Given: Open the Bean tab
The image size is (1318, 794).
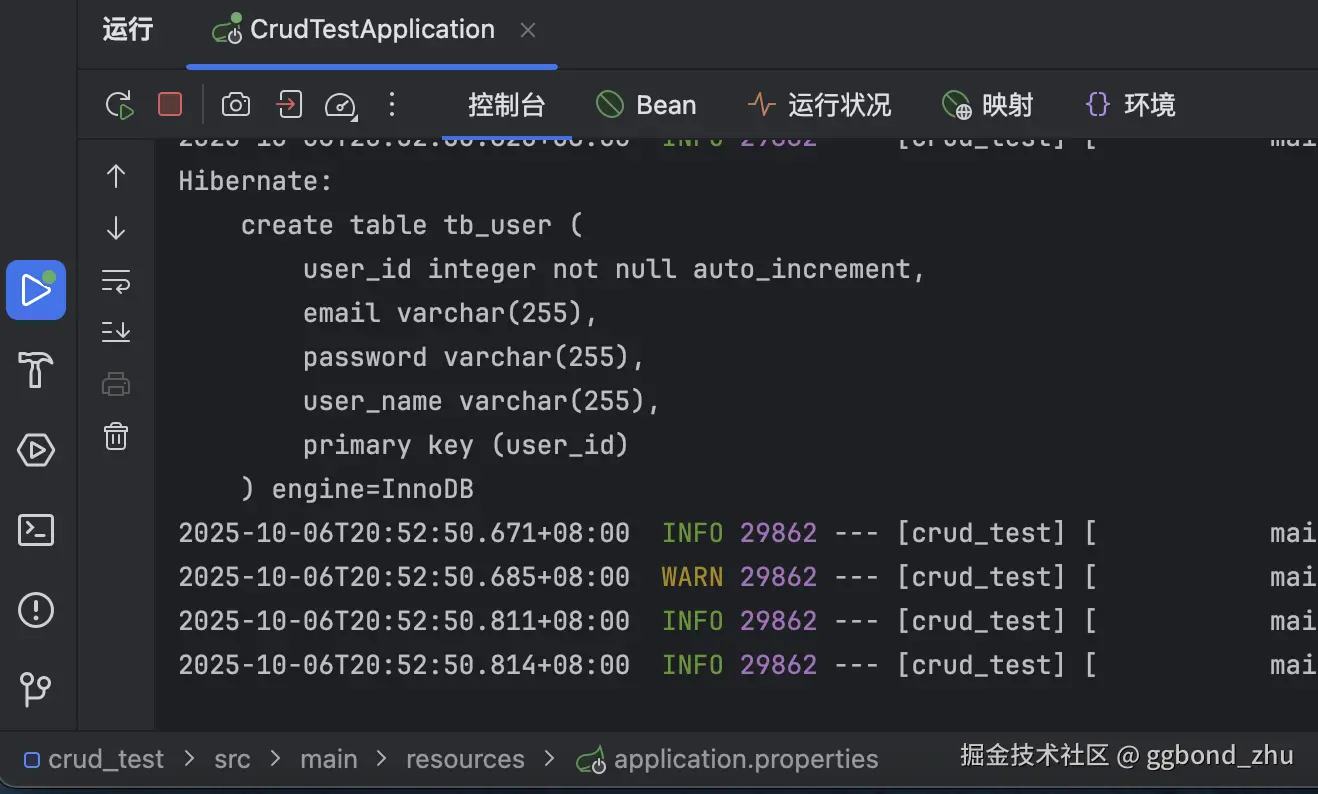Looking at the screenshot, I should coord(646,105).
